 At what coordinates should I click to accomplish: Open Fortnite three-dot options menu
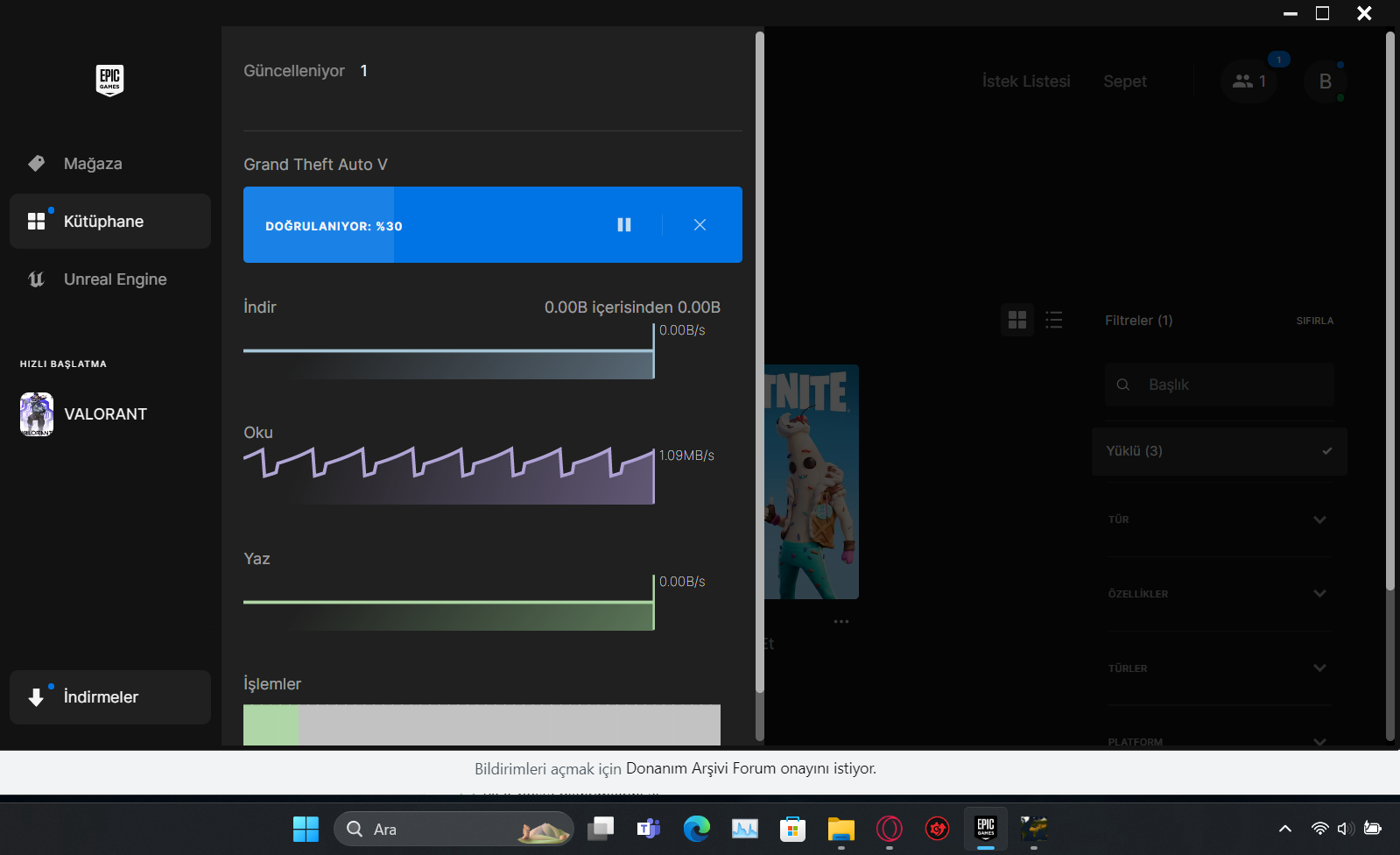click(841, 621)
